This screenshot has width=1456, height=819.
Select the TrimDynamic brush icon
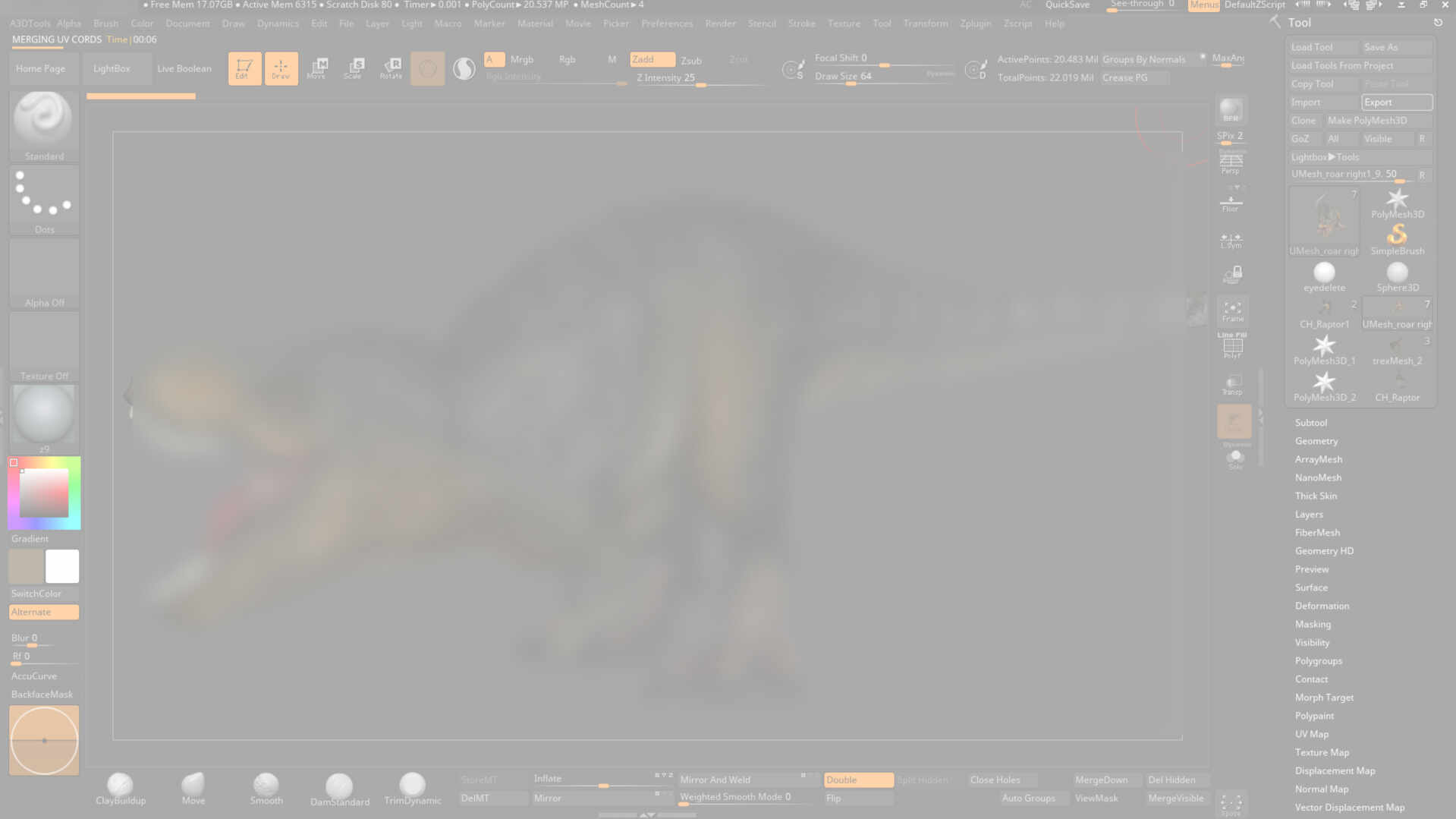pos(412,785)
